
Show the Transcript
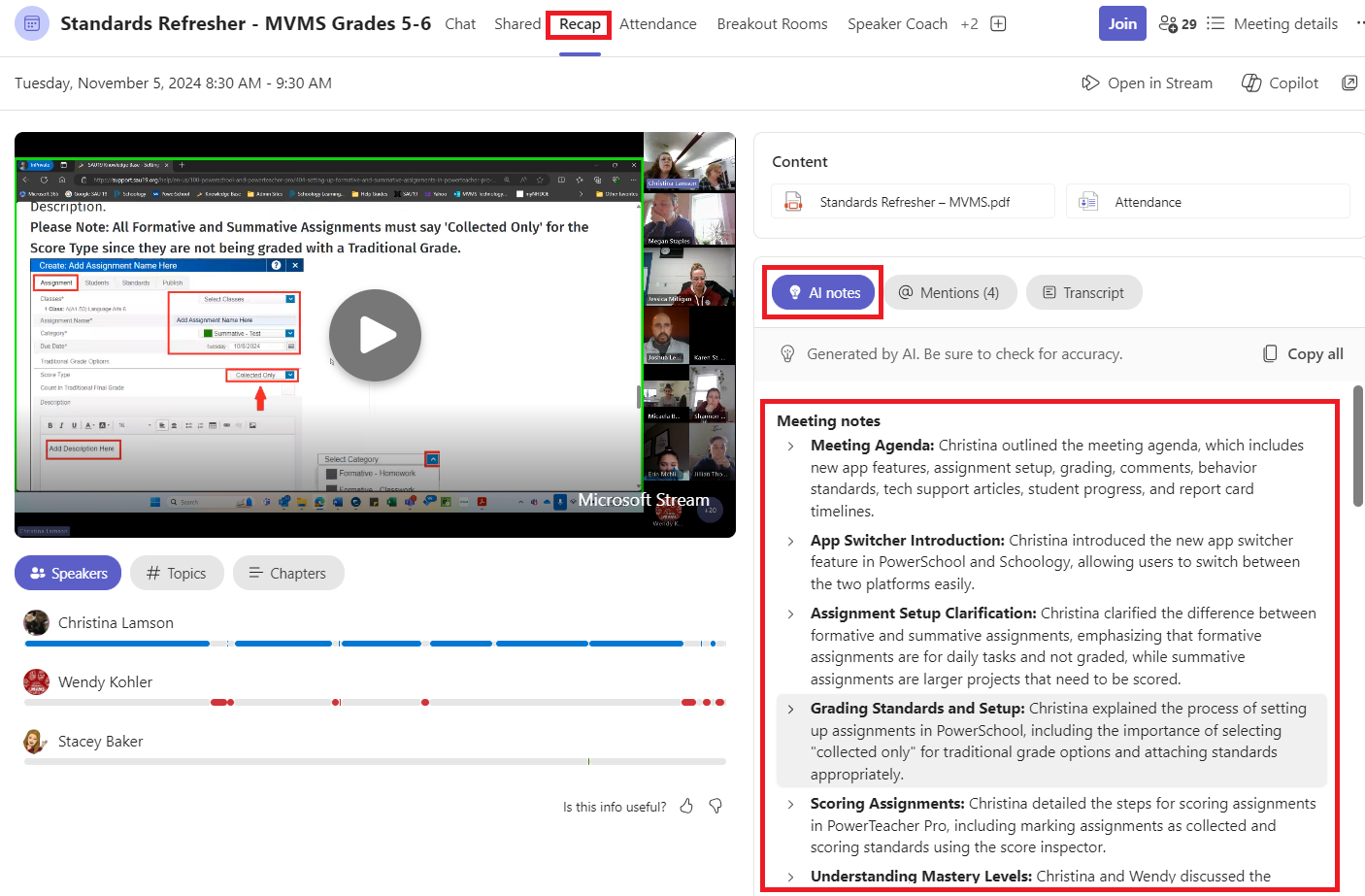tap(1083, 292)
